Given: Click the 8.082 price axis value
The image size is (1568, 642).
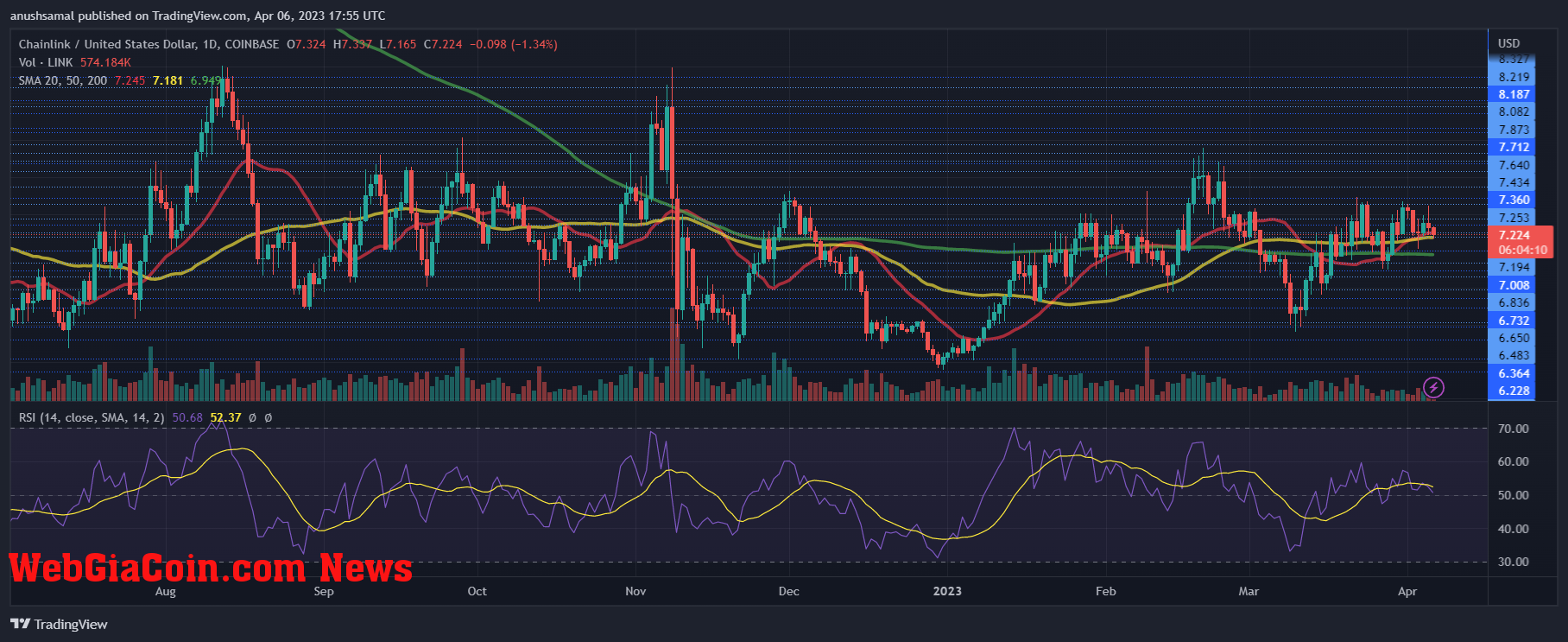Looking at the screenshot, I should (x=1514, y=111).
